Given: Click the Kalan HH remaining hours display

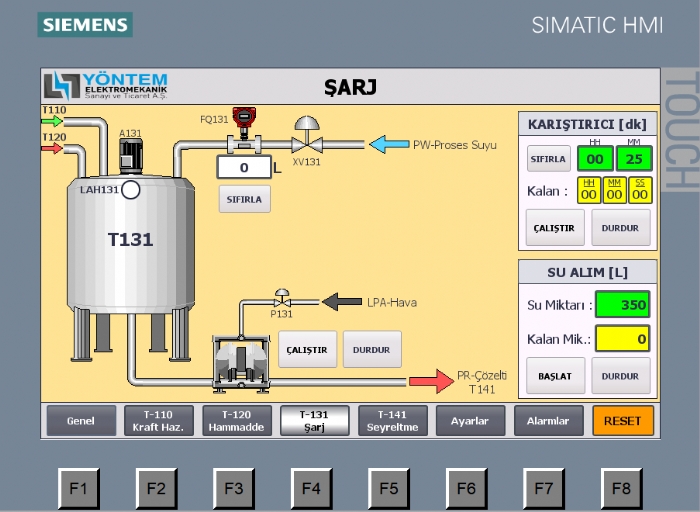Looking at the screenshot, I should point(589,191).
